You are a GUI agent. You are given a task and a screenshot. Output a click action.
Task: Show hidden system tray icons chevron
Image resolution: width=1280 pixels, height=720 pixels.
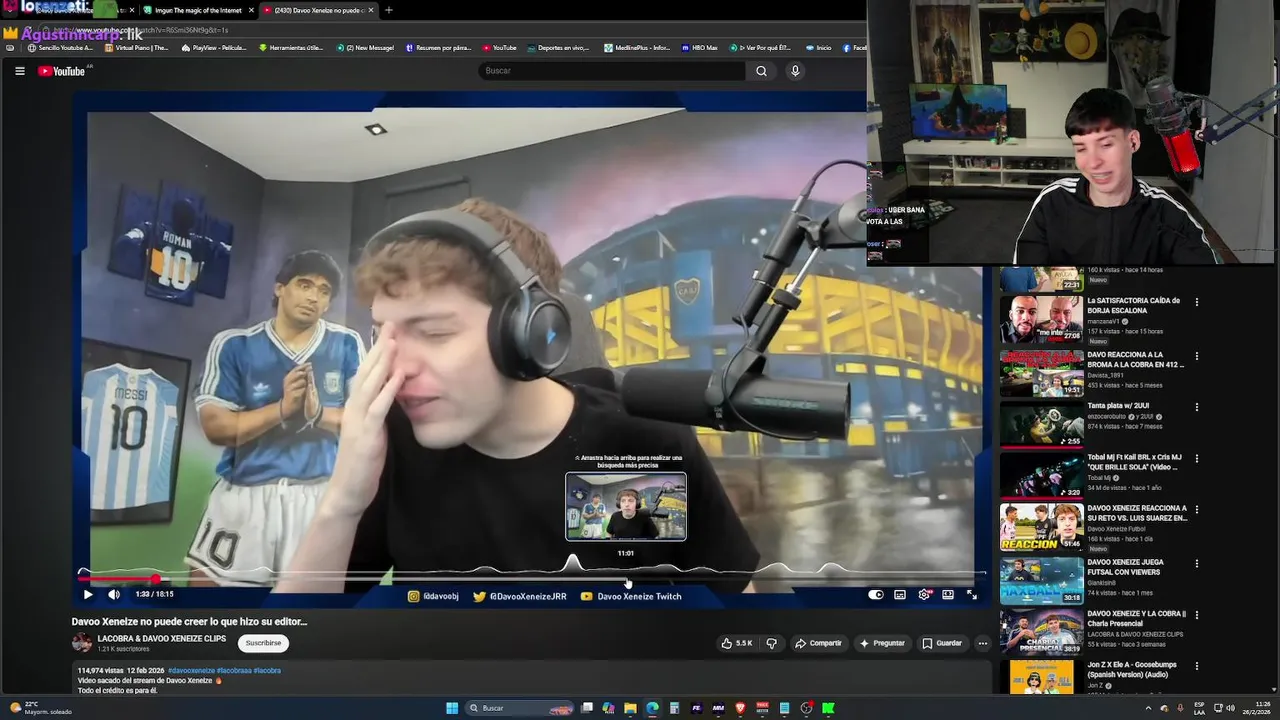(1148, 708)
